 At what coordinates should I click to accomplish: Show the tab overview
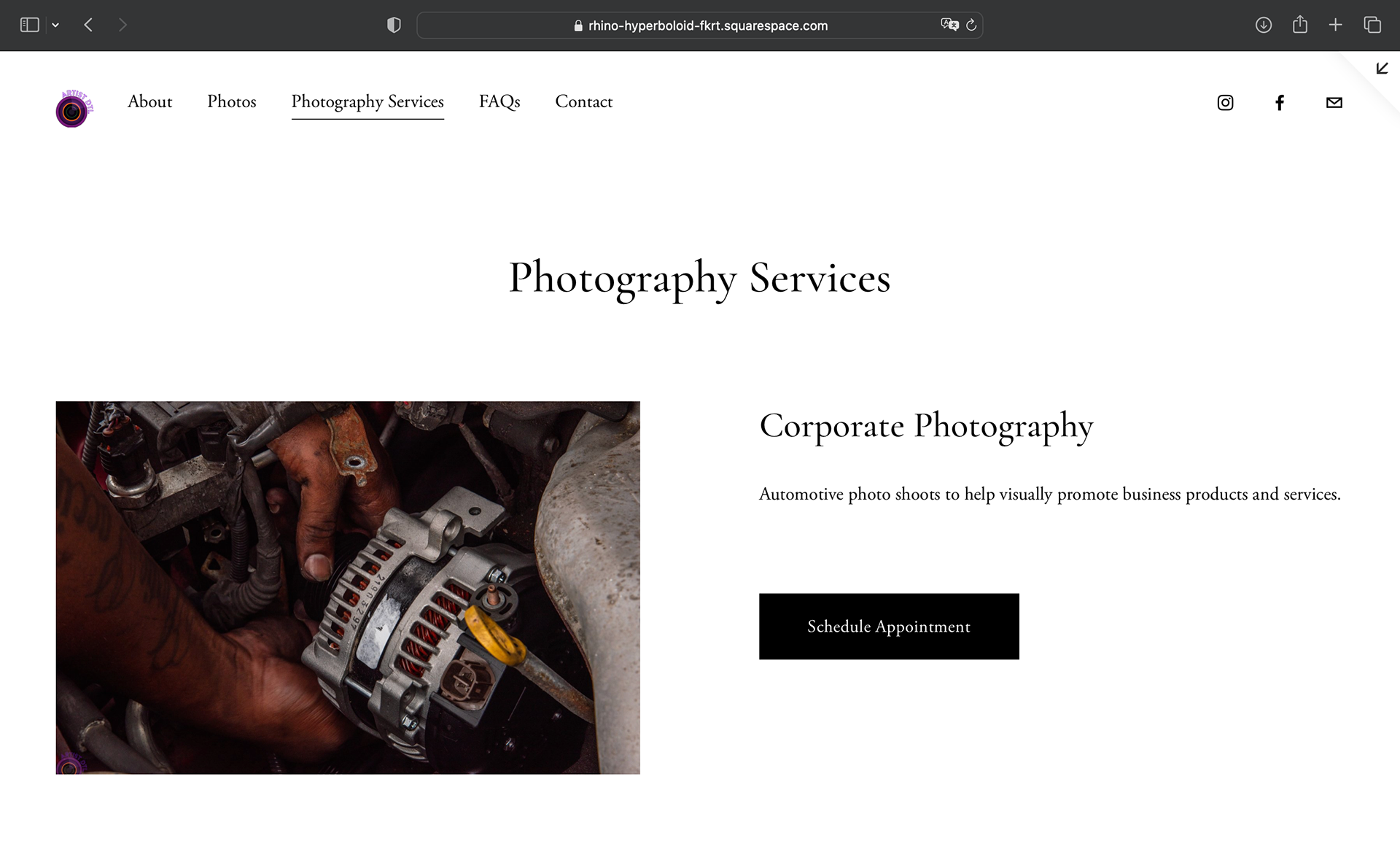(1372, 25)
